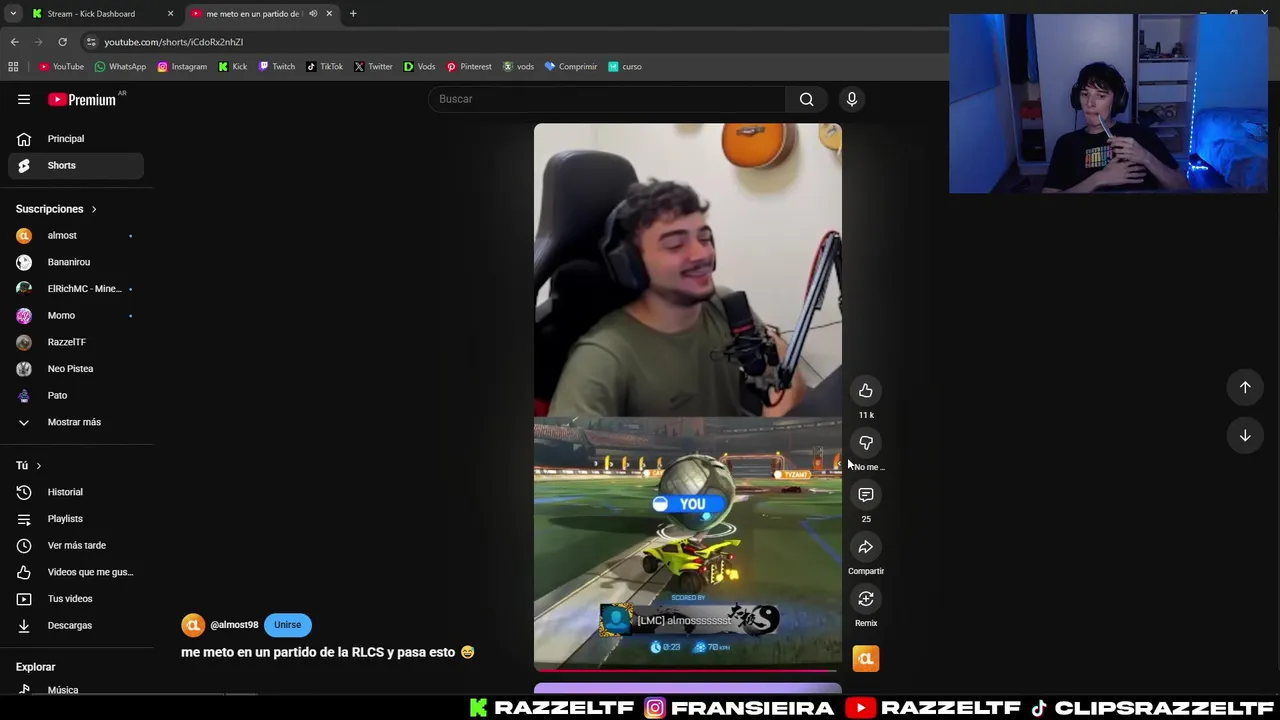Open Tus videos in sidebar
This screenshot has width=1280, height=720.
click(76, 599)
